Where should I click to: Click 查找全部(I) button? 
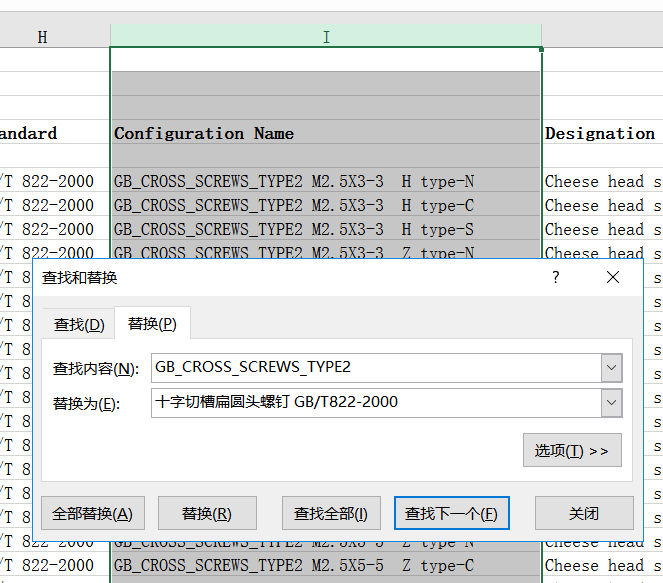pos(331,513)
